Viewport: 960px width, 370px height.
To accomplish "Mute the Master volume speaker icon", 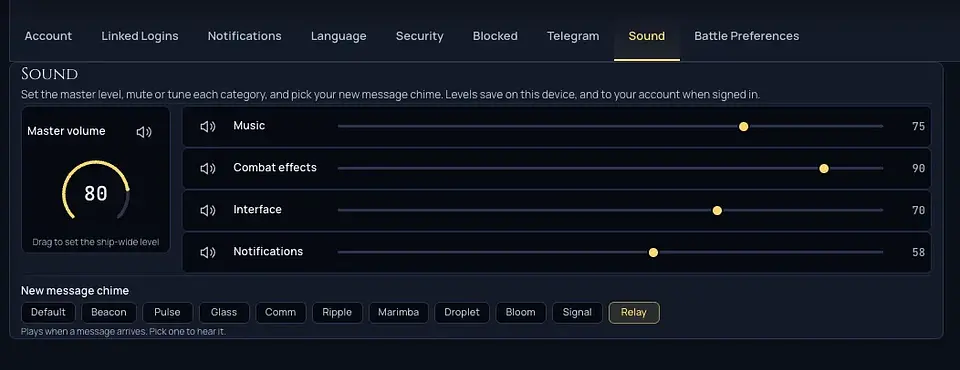I will click(144, 132).
